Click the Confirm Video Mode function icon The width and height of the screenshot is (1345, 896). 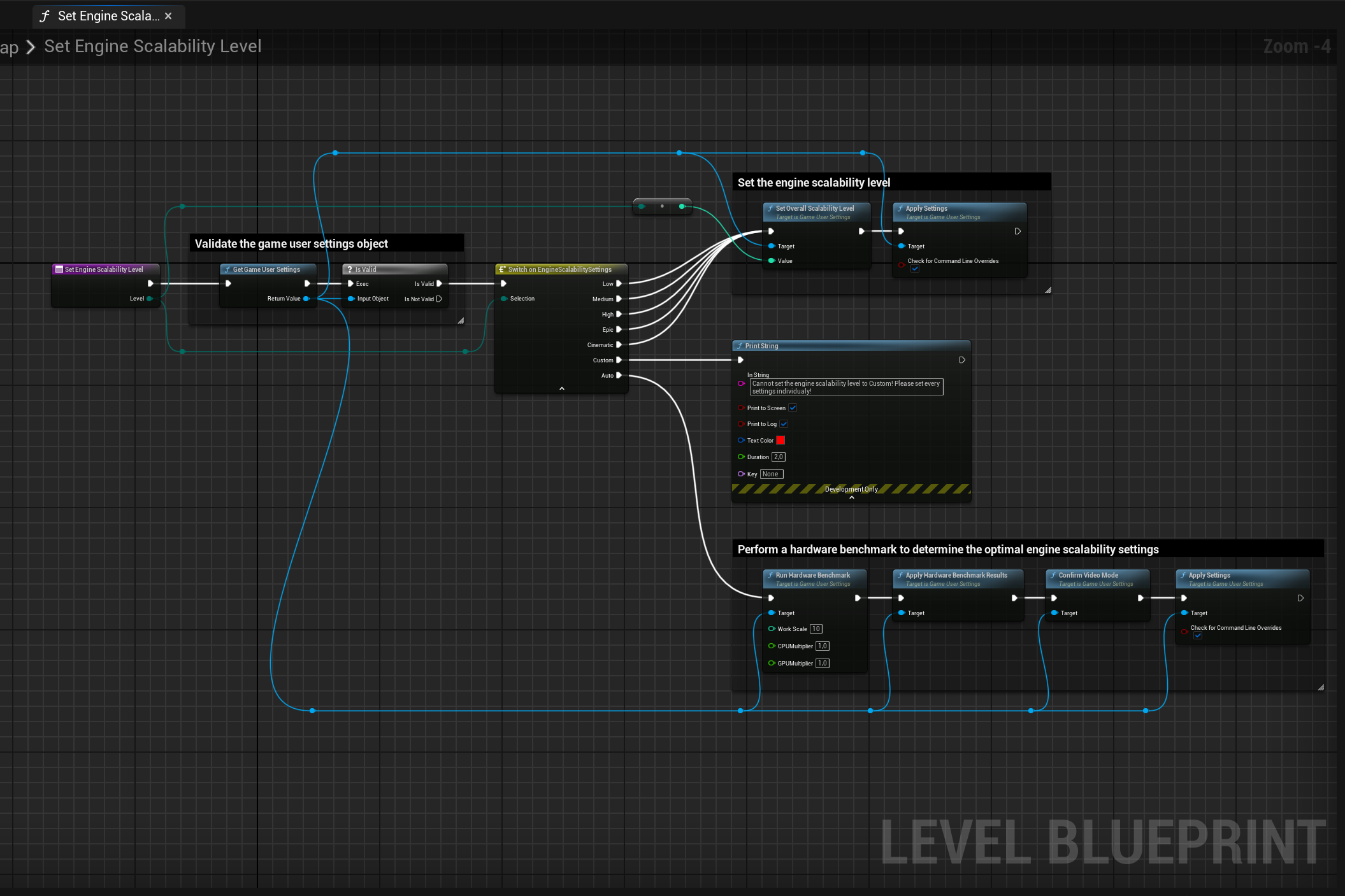1053,575
